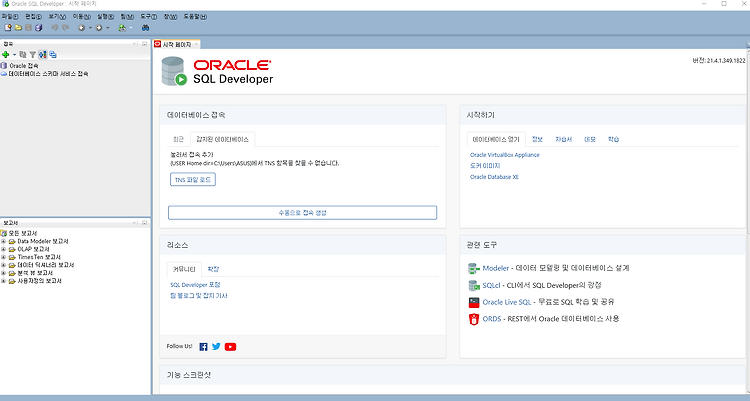The image size is (750, 401).
Task: Click the Save disk toolbar icon
Action: [28, 28]
